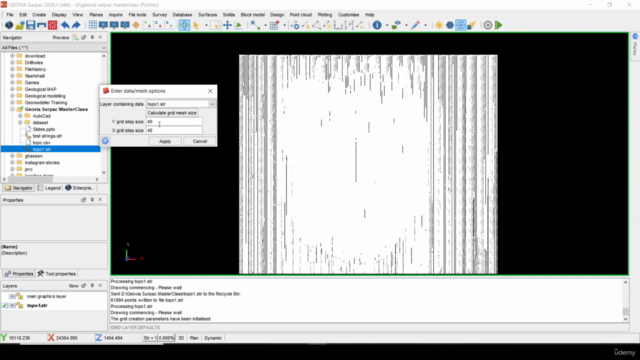The image size is (640, 360).
Task: Click the green play macro icon
Action: 499,25
